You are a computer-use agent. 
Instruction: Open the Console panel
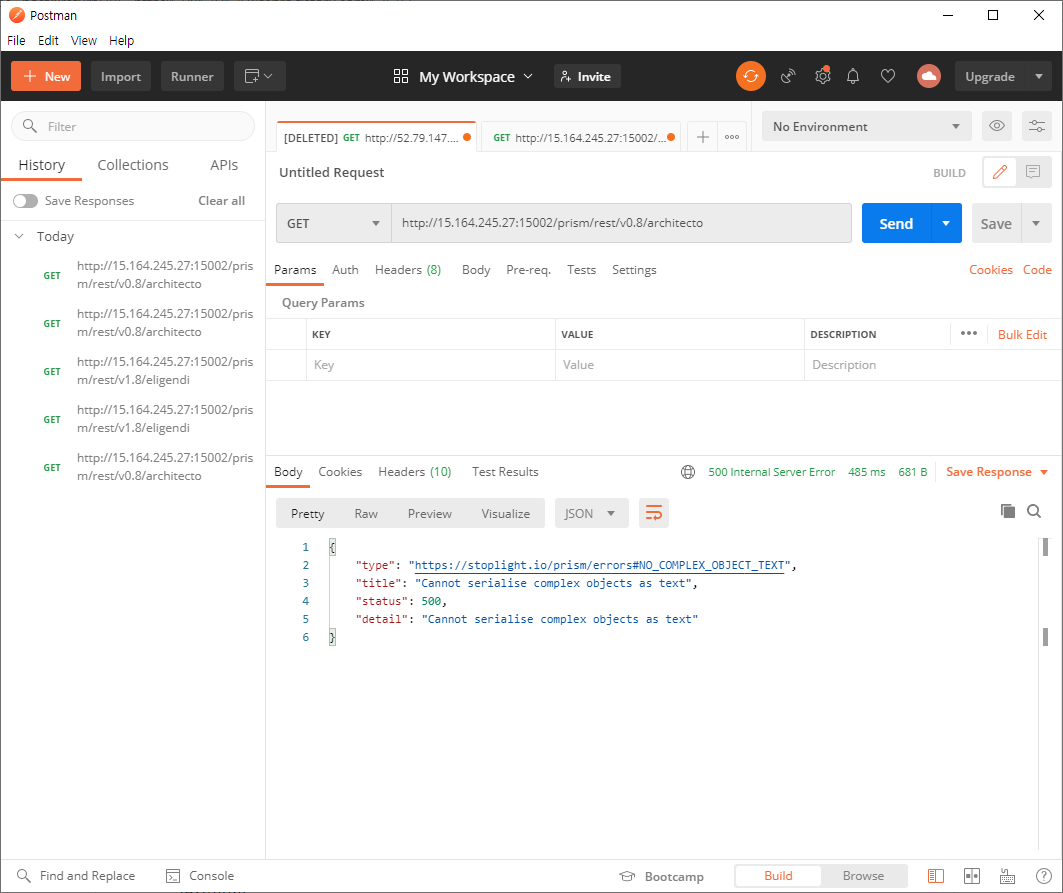[x=200, y=876]
